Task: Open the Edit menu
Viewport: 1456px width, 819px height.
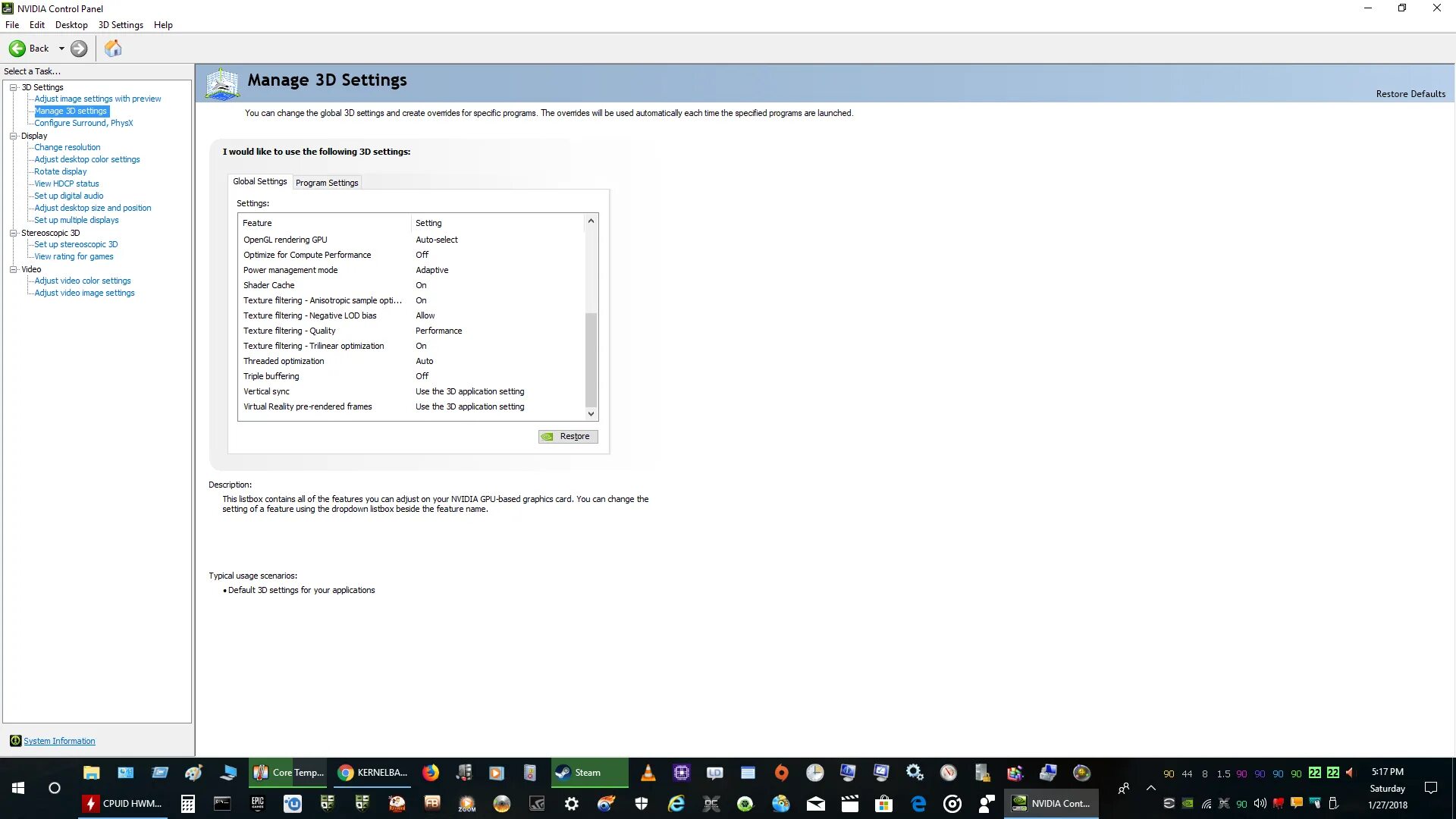Action: pos(37,25)
